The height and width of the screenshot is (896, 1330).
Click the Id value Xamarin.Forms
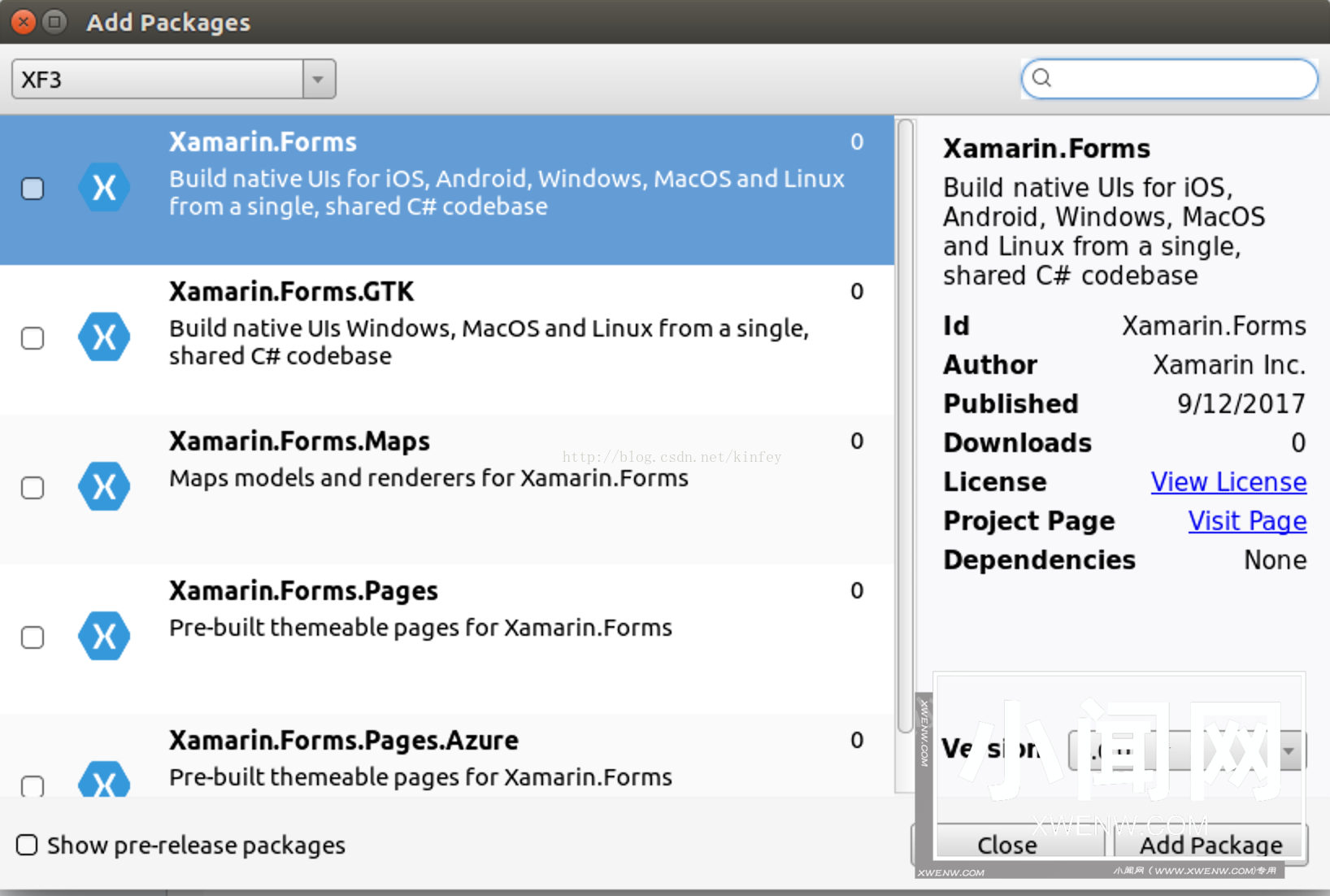[1214, 326]
